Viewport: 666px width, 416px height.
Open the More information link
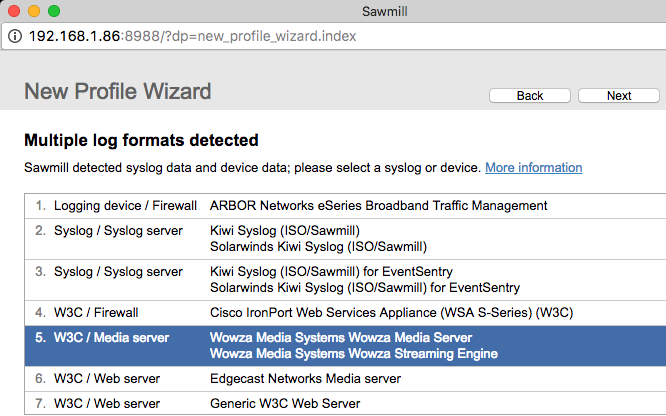[x=533, y=167]
